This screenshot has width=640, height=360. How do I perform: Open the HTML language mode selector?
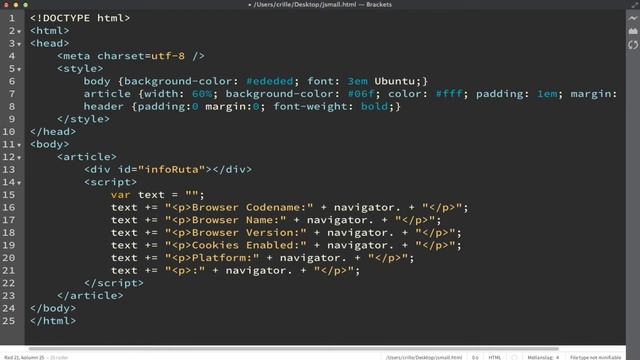point(495,357)
